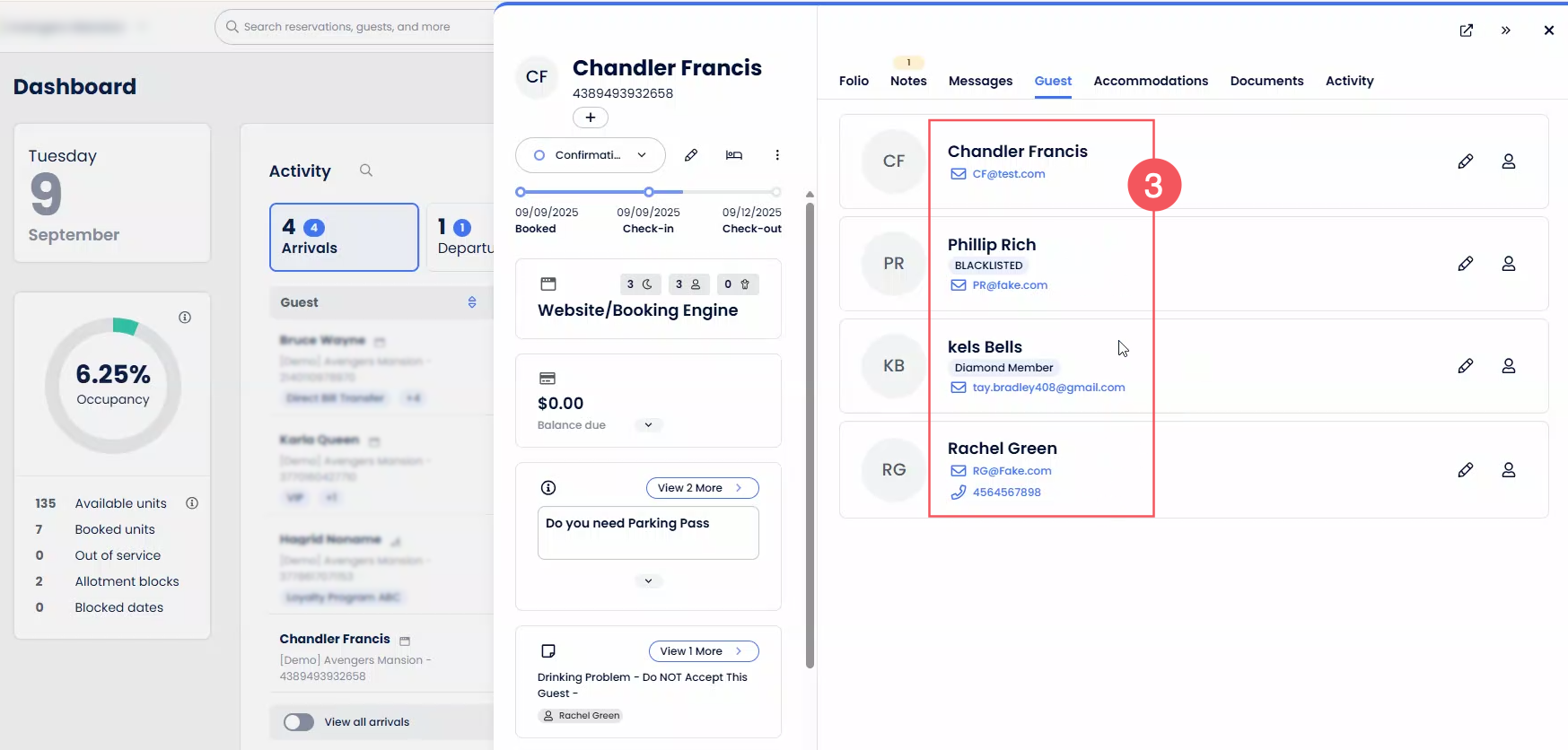The width and height of the screenshot is (1568, 750).
Task: Collapse side panel with double-chevron icon
Action: 1506,31
